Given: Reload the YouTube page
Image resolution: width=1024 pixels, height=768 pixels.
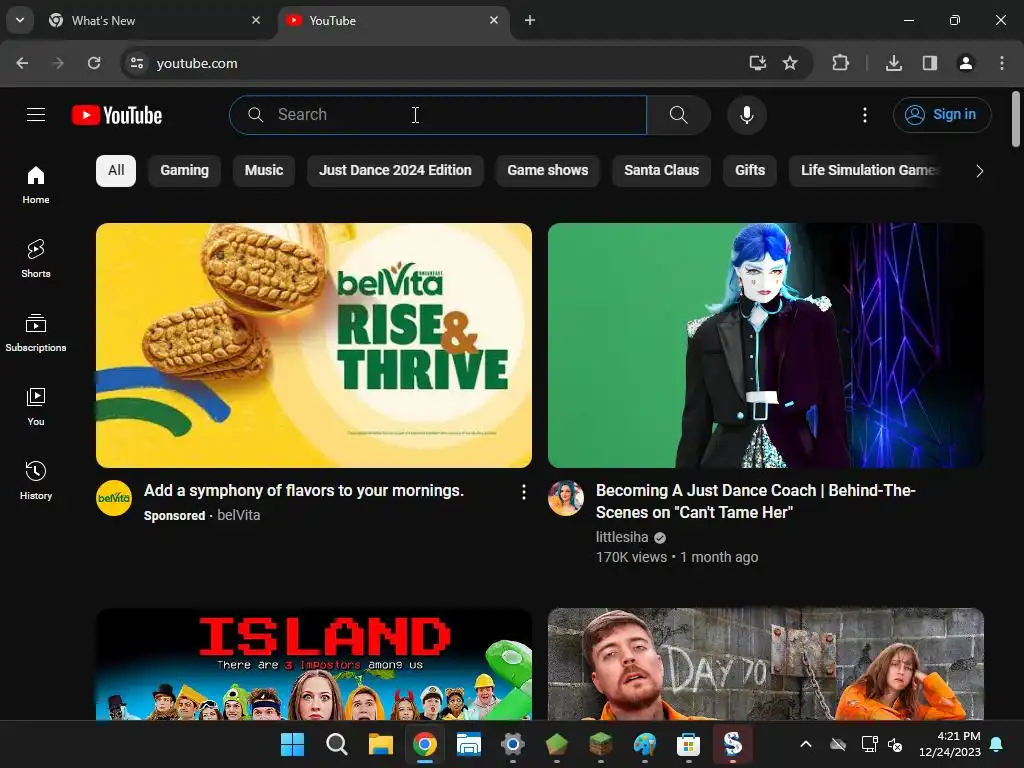Looking at the screenshot, I should pos(94,63).
